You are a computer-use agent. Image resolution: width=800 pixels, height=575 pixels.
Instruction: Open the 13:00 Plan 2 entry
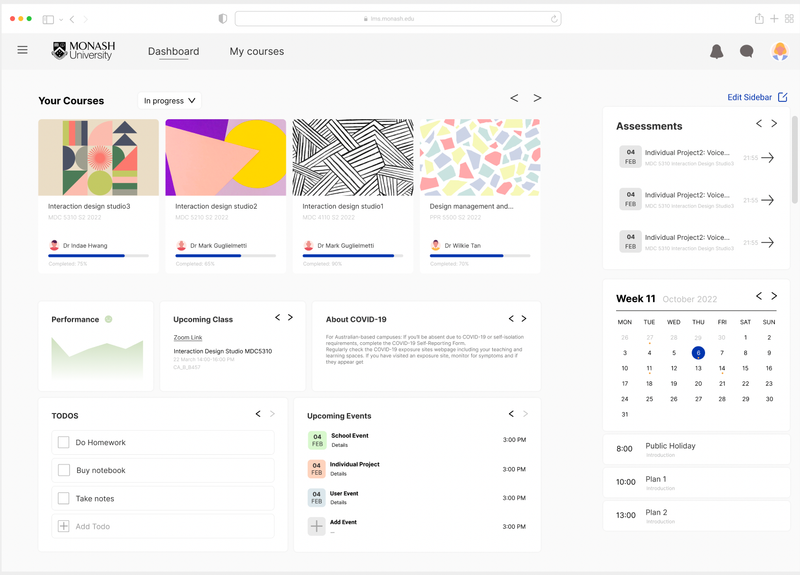point(696,515)
